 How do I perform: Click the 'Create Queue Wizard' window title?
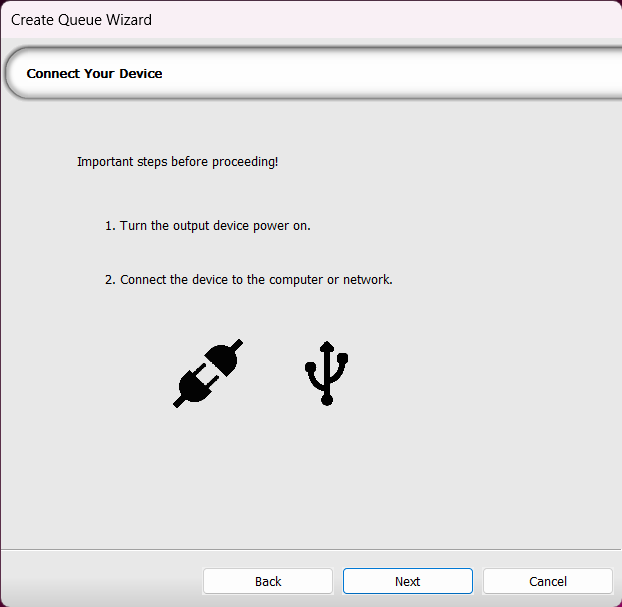tap(81, 20)
